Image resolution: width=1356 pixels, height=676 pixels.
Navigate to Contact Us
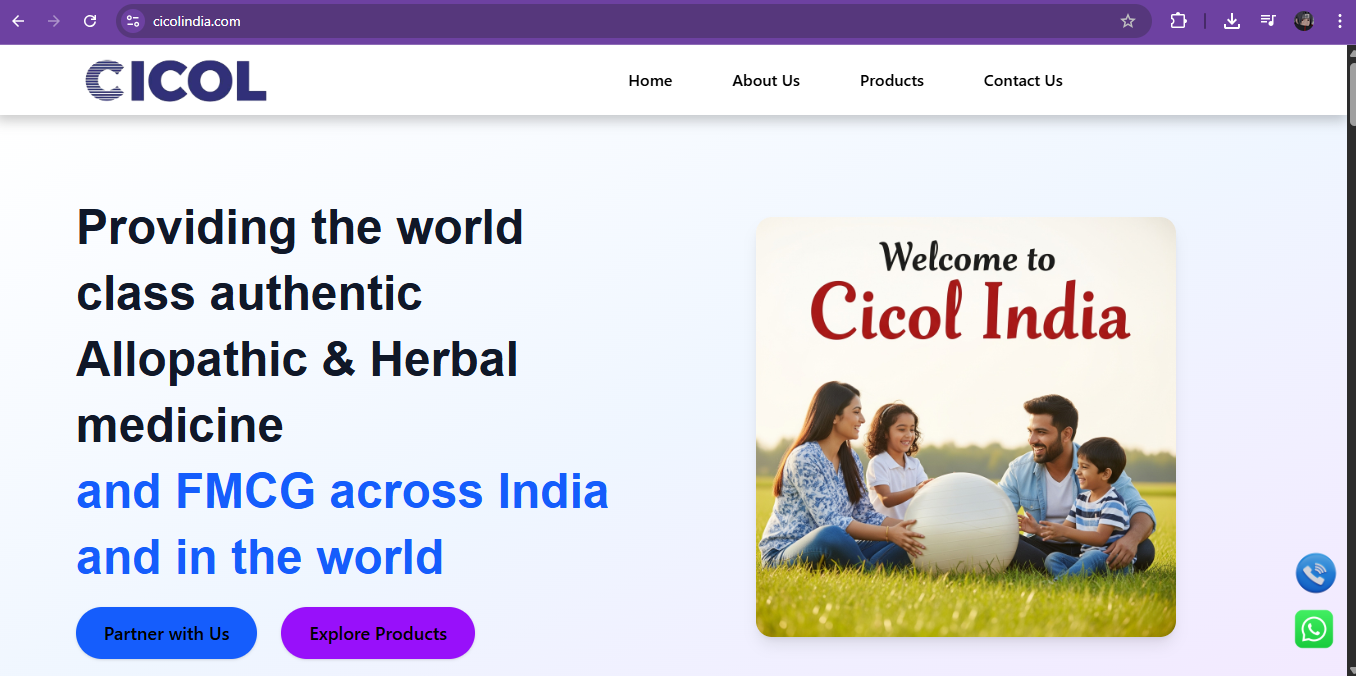[1023, 81]
